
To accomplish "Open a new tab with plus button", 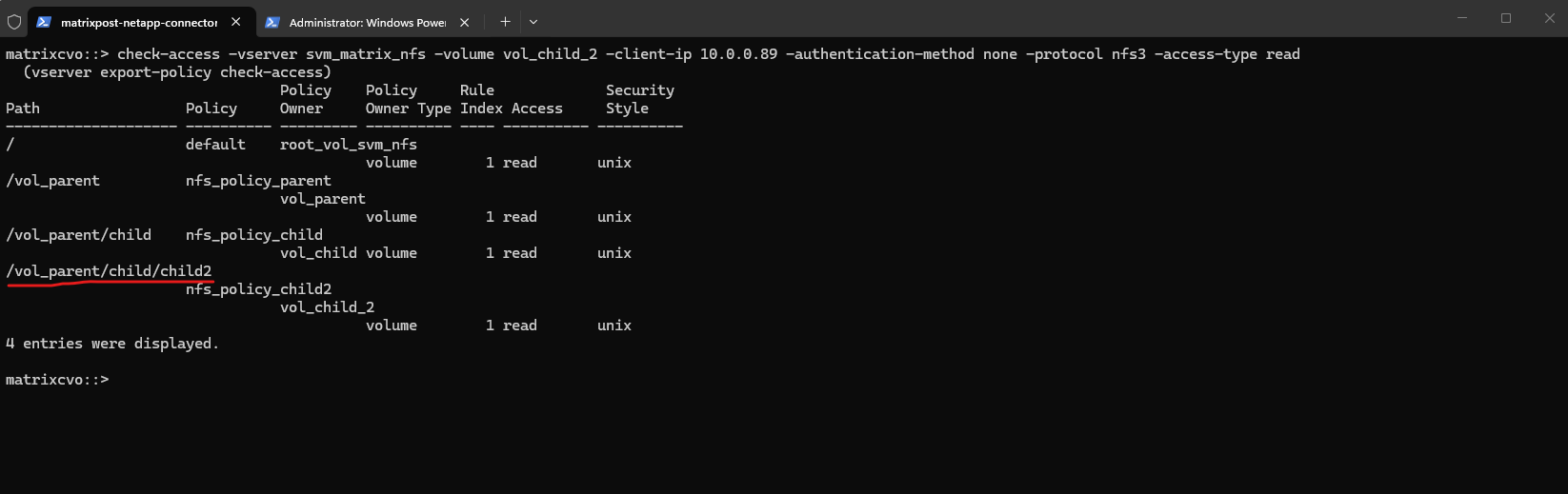I will click(x=505, y=22).
